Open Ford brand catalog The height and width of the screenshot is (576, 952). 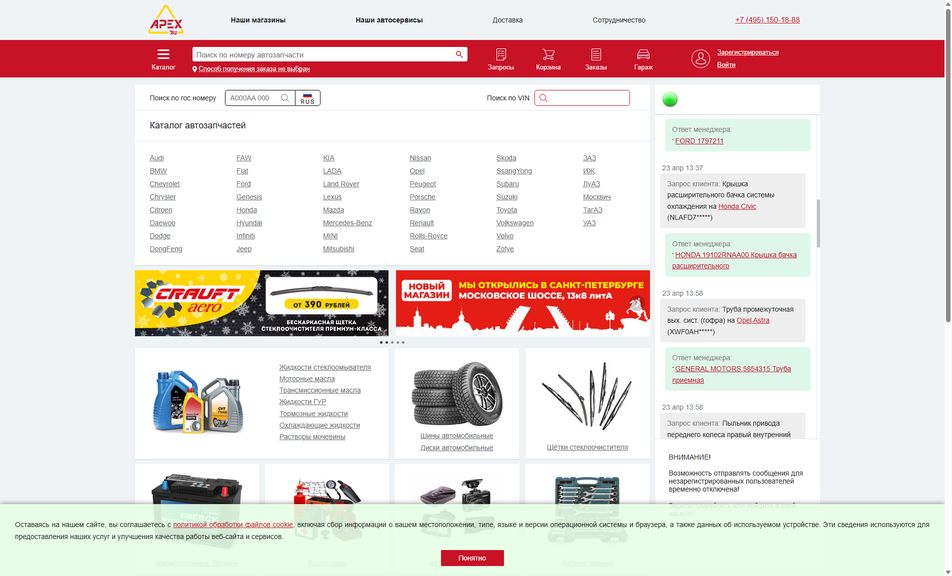point(243,184)
